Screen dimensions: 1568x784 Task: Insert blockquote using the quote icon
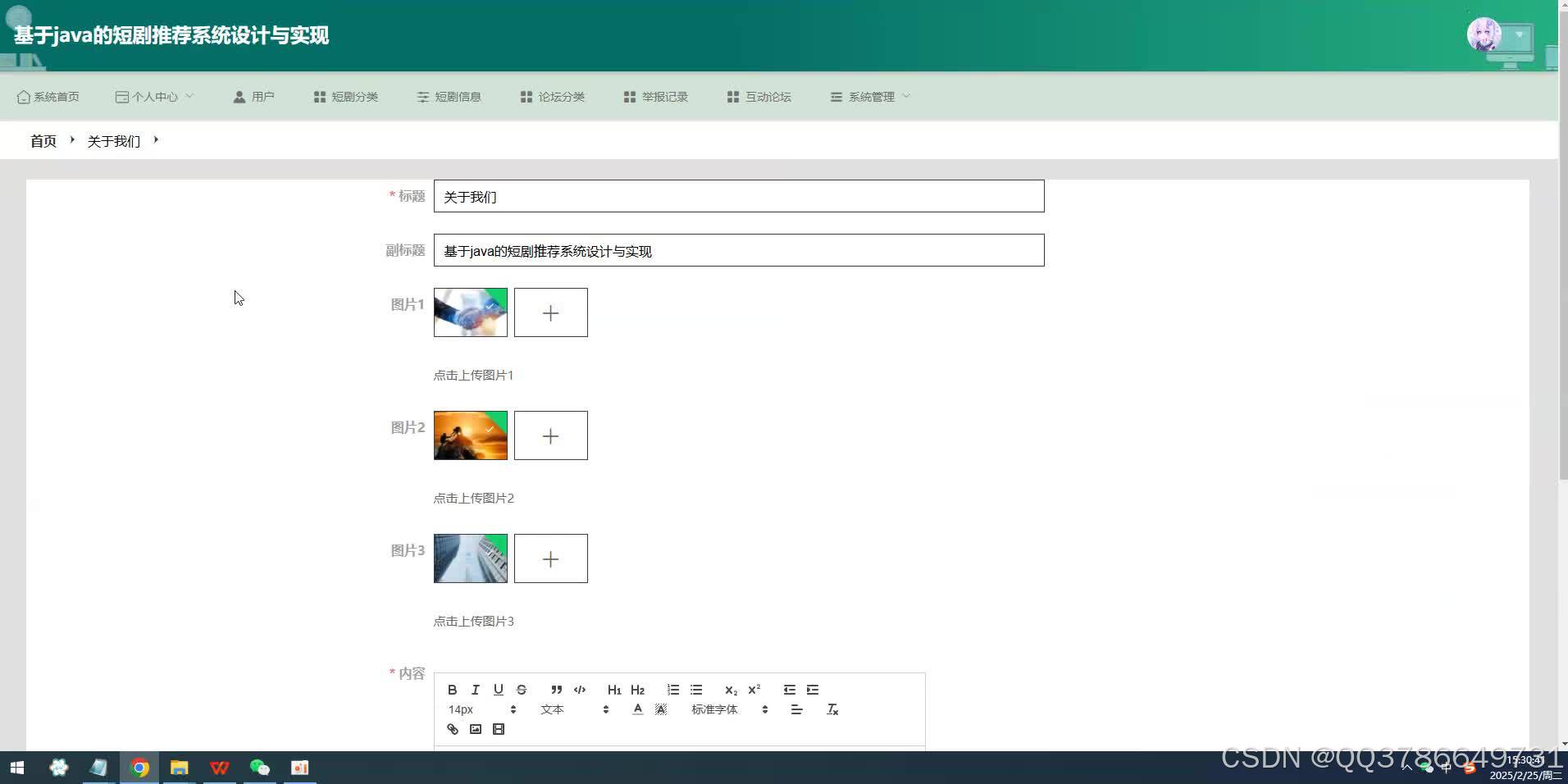557,690
